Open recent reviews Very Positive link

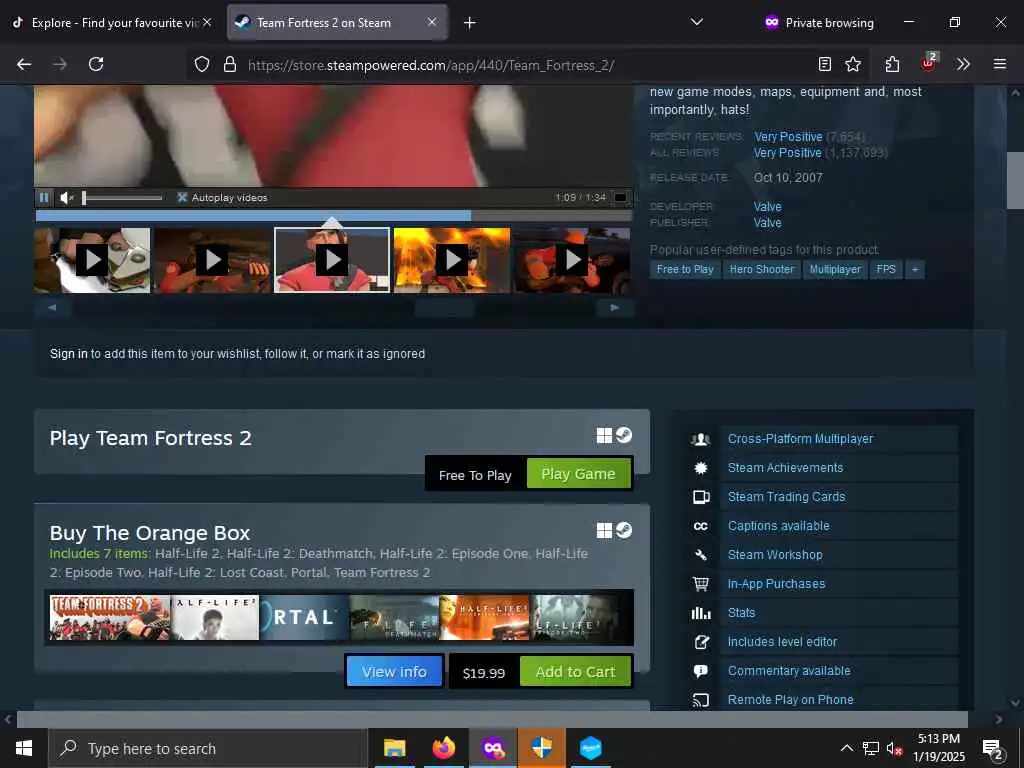[788, 136]
